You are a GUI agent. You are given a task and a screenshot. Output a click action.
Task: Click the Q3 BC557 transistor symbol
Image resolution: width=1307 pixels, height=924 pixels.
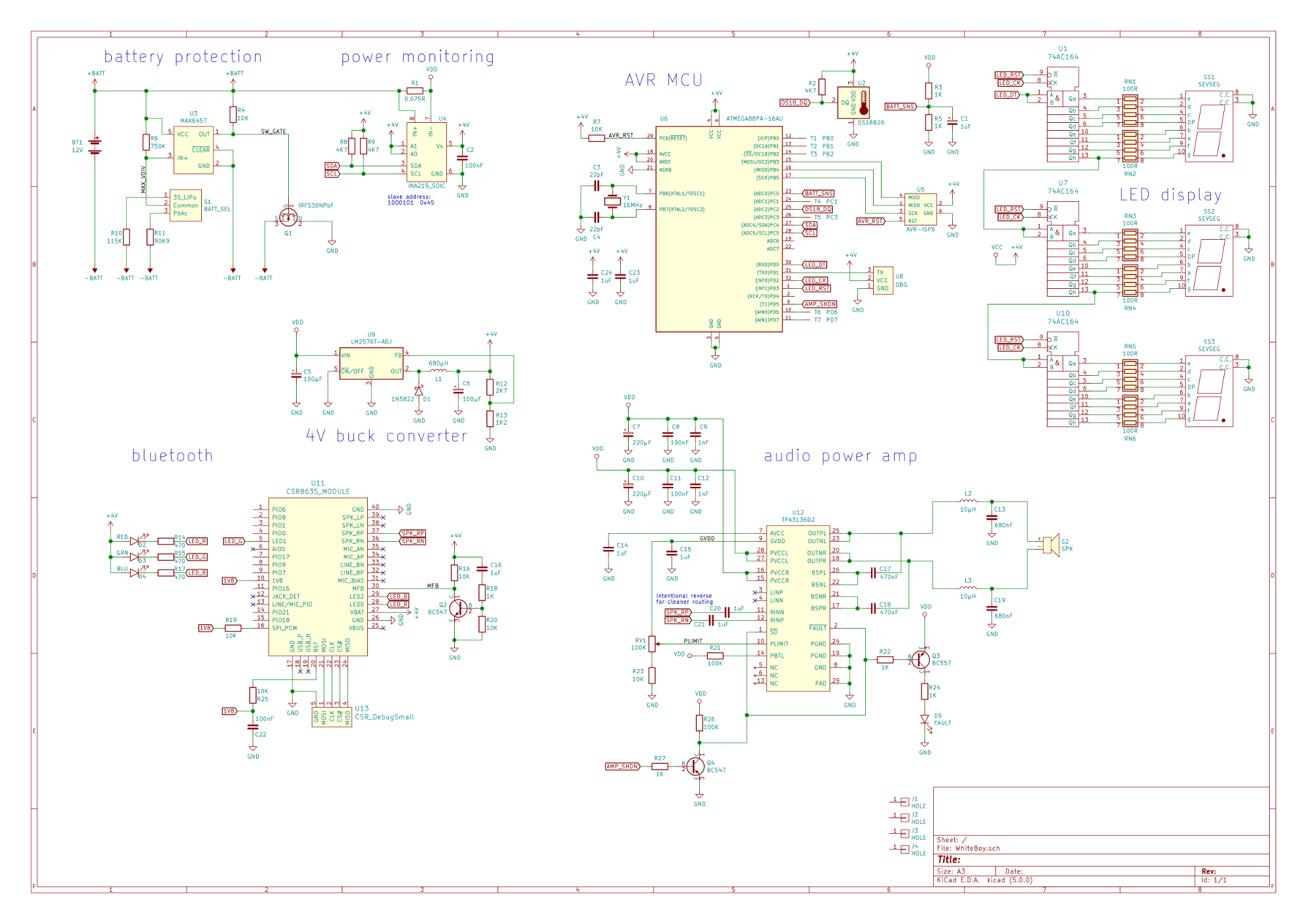921,659
